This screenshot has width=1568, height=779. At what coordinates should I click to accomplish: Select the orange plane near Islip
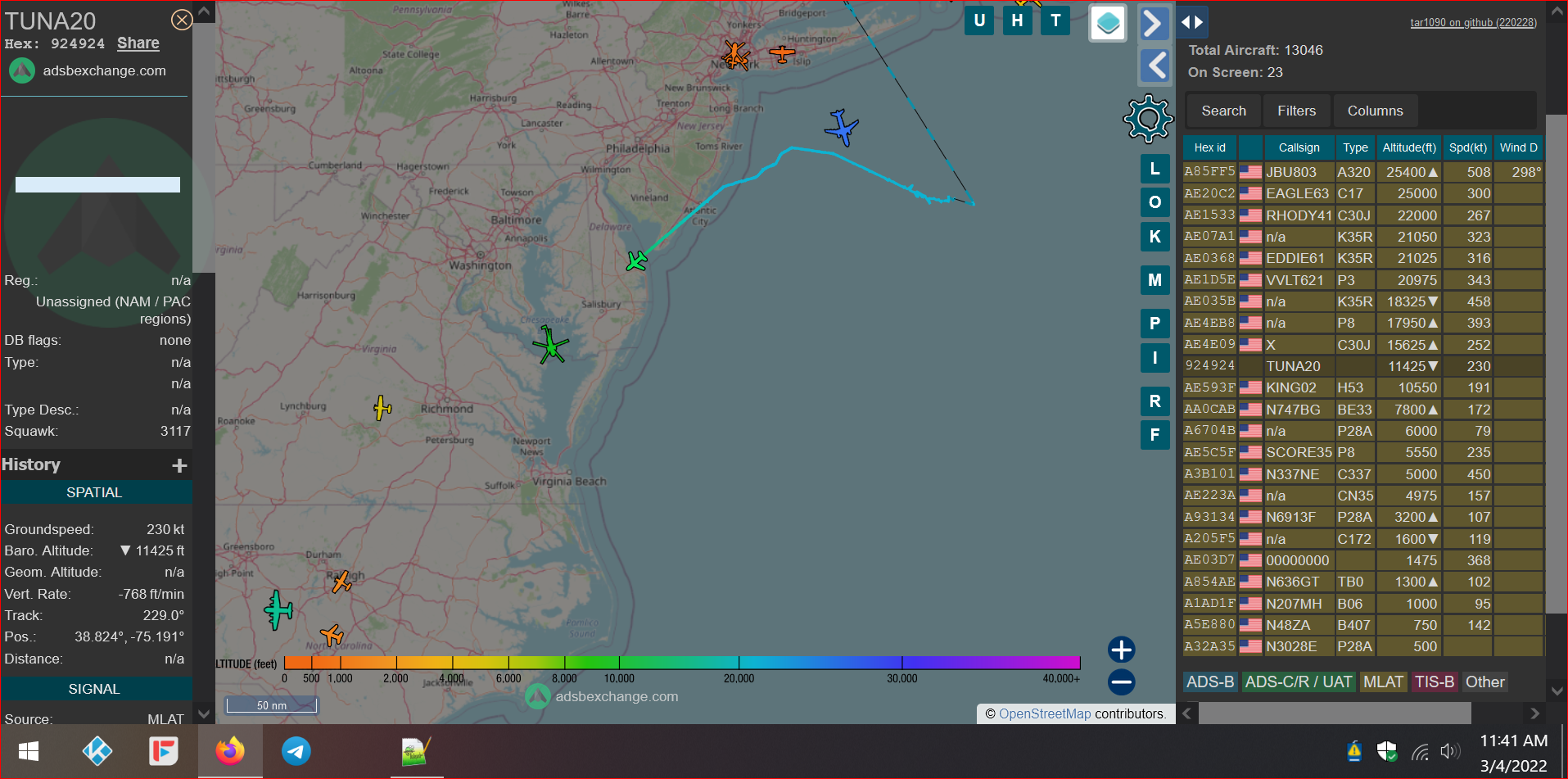pos(782,54)
